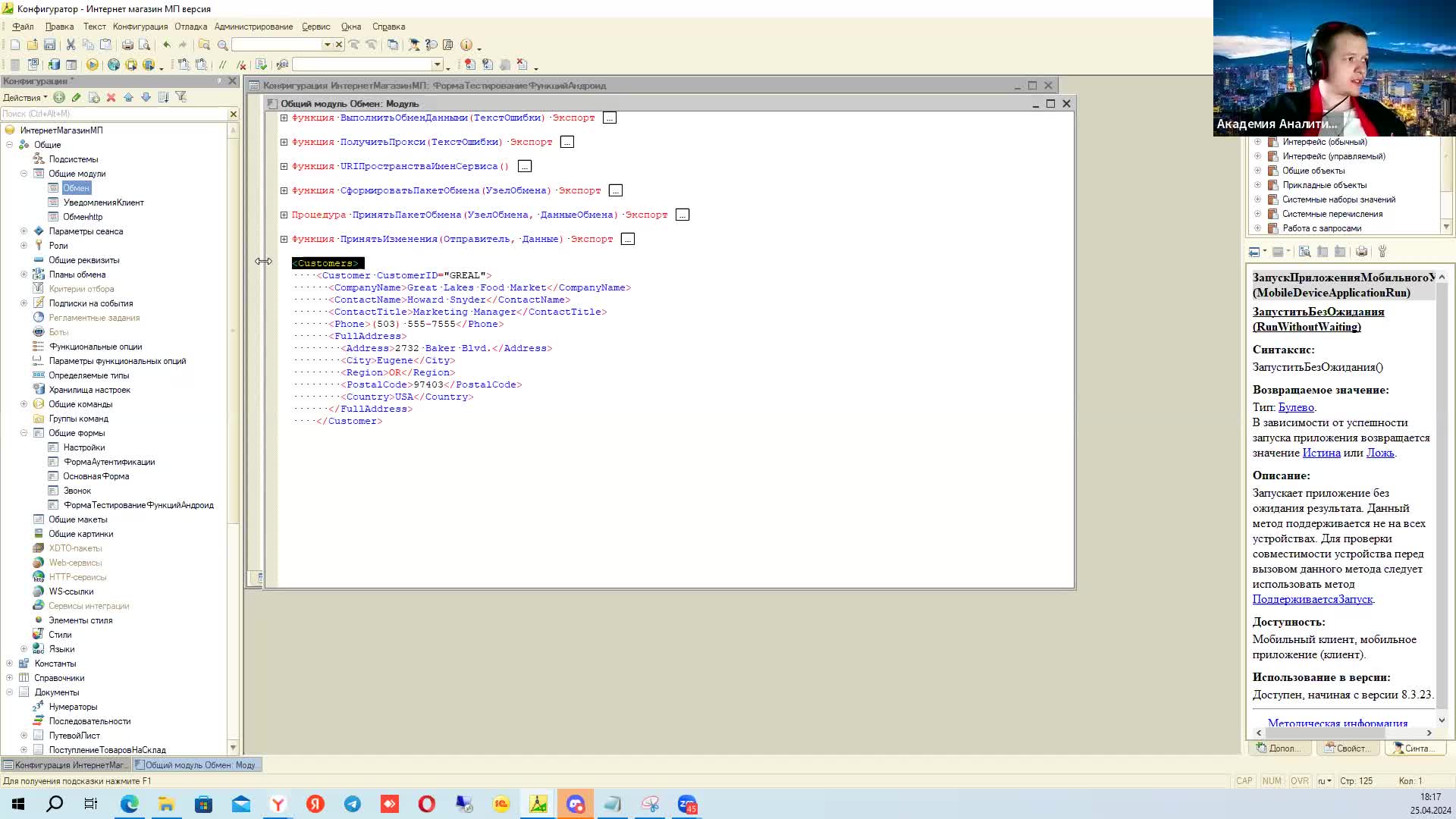Screen dimensions: 1456x819
Task: Click the orange info About icon
Action: [x=466, y=45]
